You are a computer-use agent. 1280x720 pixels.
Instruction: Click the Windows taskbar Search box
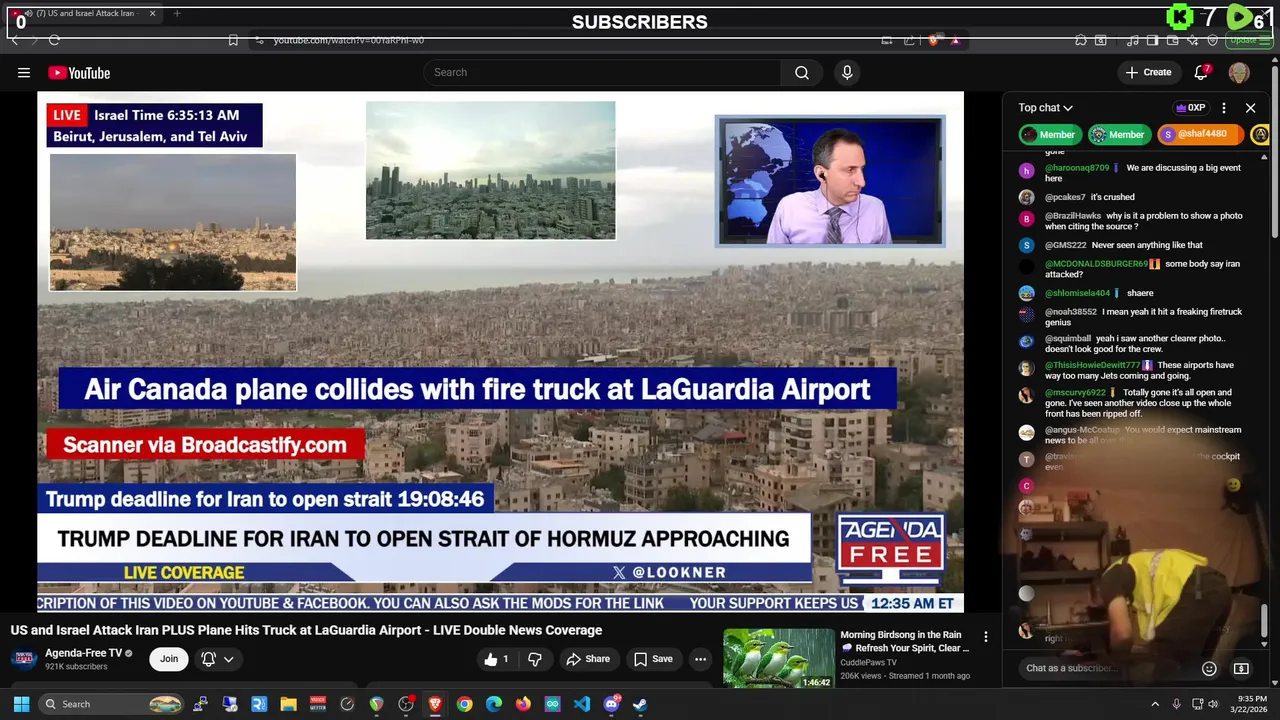(112, 704)
